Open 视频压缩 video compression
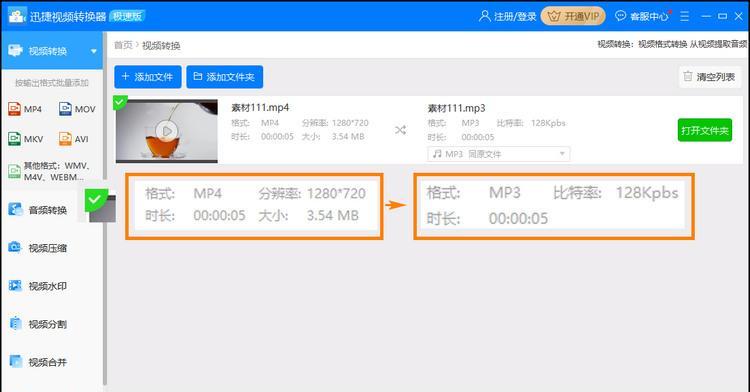This screenshot has width=750, height=392. pos(47,248)
